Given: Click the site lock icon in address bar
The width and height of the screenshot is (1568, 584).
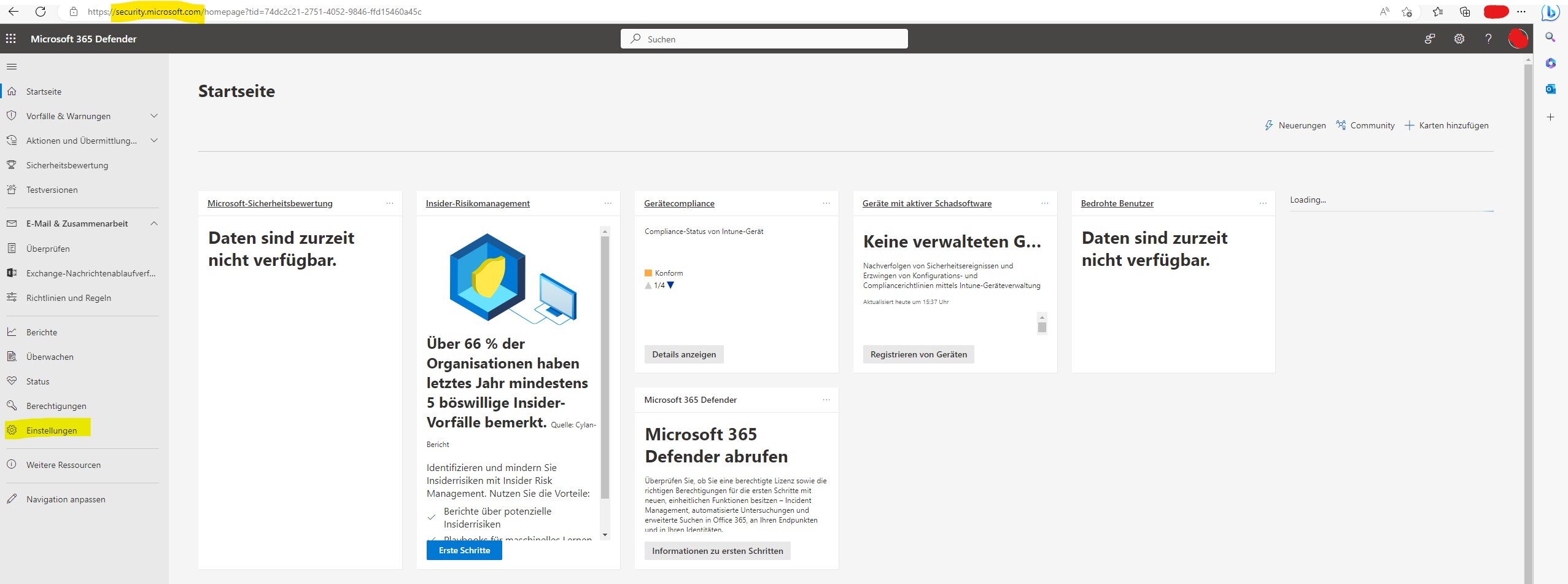Looking at the screenshot, I should coord(74,12).
